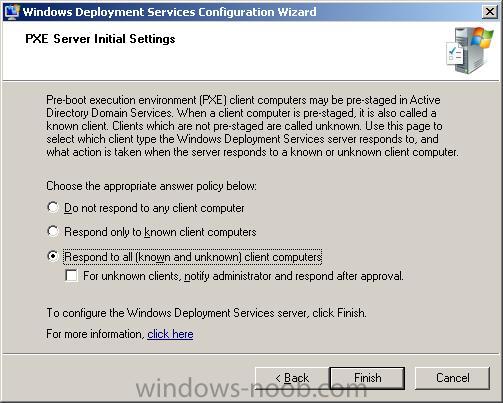Cancel the configuration wizard
This screenshot has width=503, height=403.
(x=453, y=378)
